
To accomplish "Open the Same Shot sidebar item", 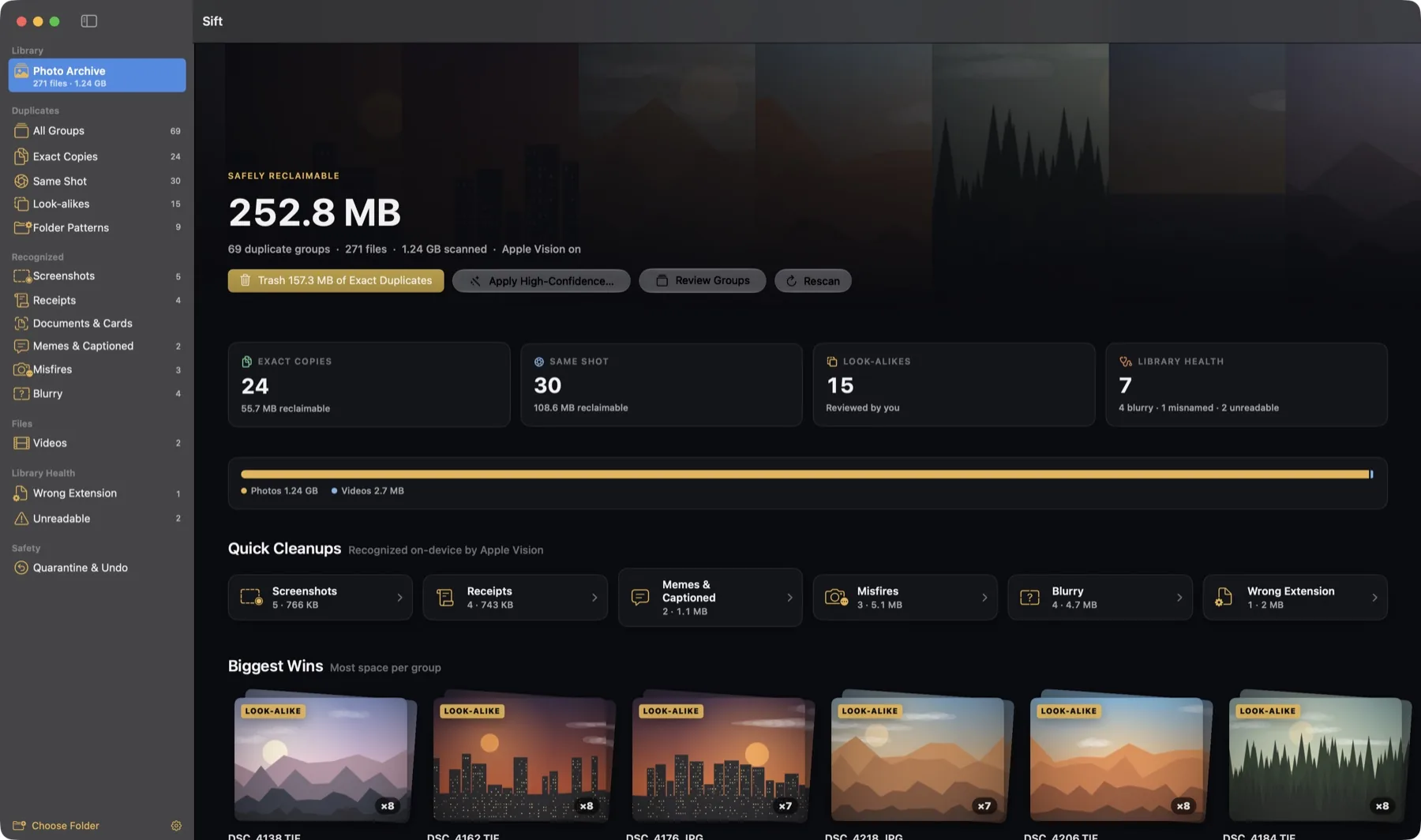I will (x=97, y=181).
